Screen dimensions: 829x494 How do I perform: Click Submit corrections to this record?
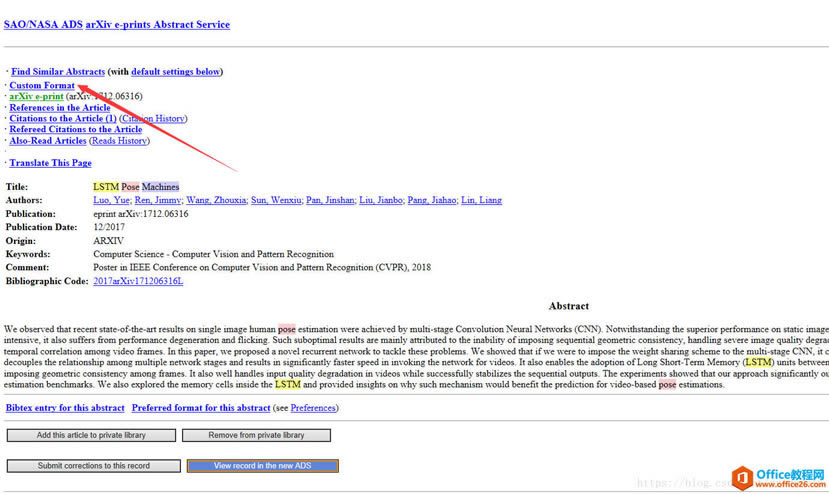pyautogui.click(x=94, y=466)
